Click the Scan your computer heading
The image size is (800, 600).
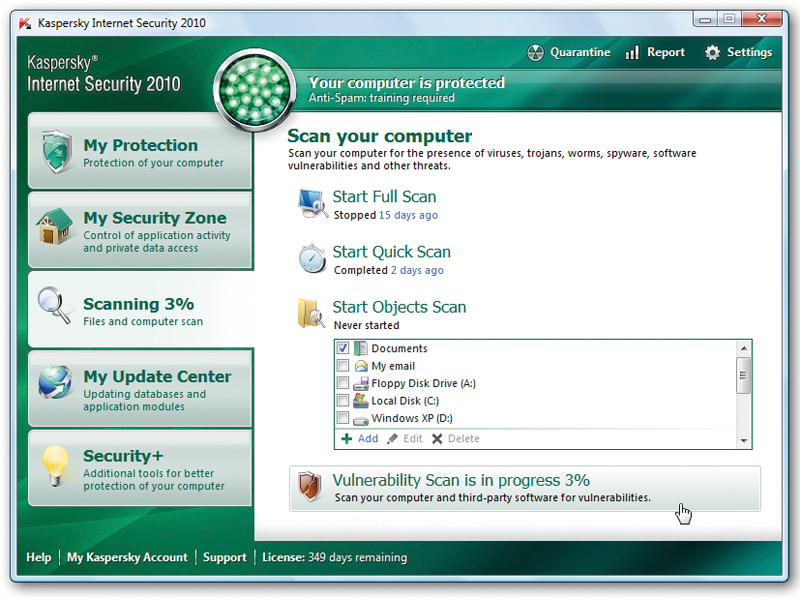tap(380, 136)
